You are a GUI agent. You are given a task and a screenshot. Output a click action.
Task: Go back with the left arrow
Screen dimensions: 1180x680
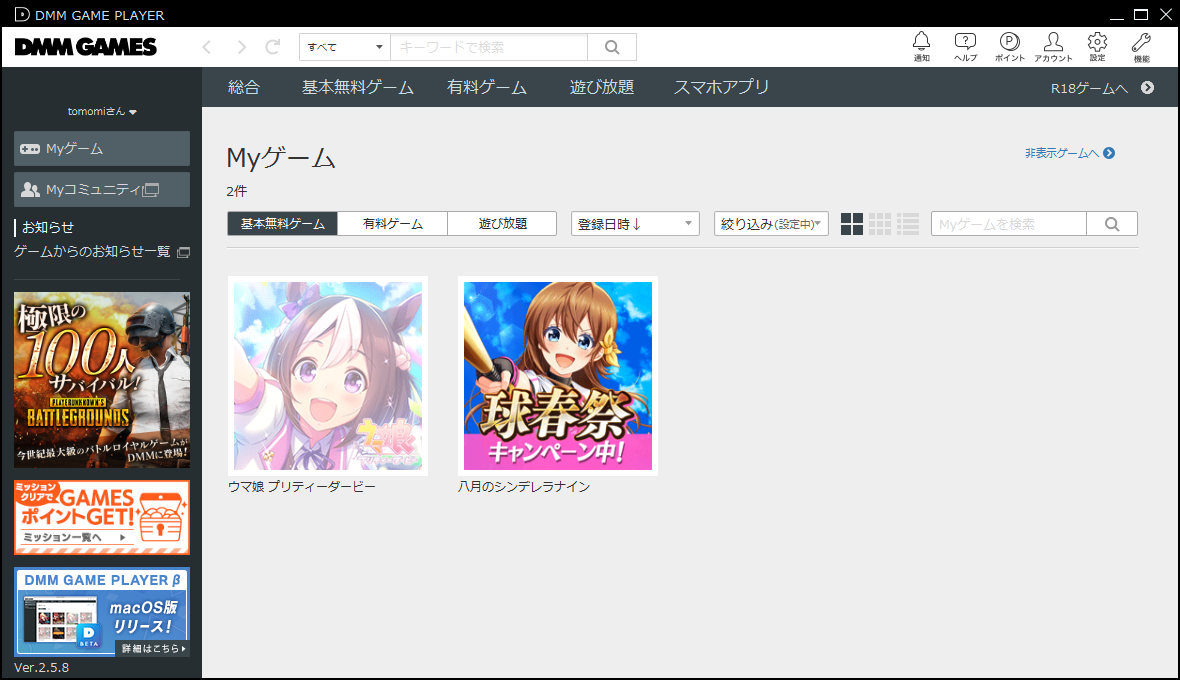pos(206,47)
